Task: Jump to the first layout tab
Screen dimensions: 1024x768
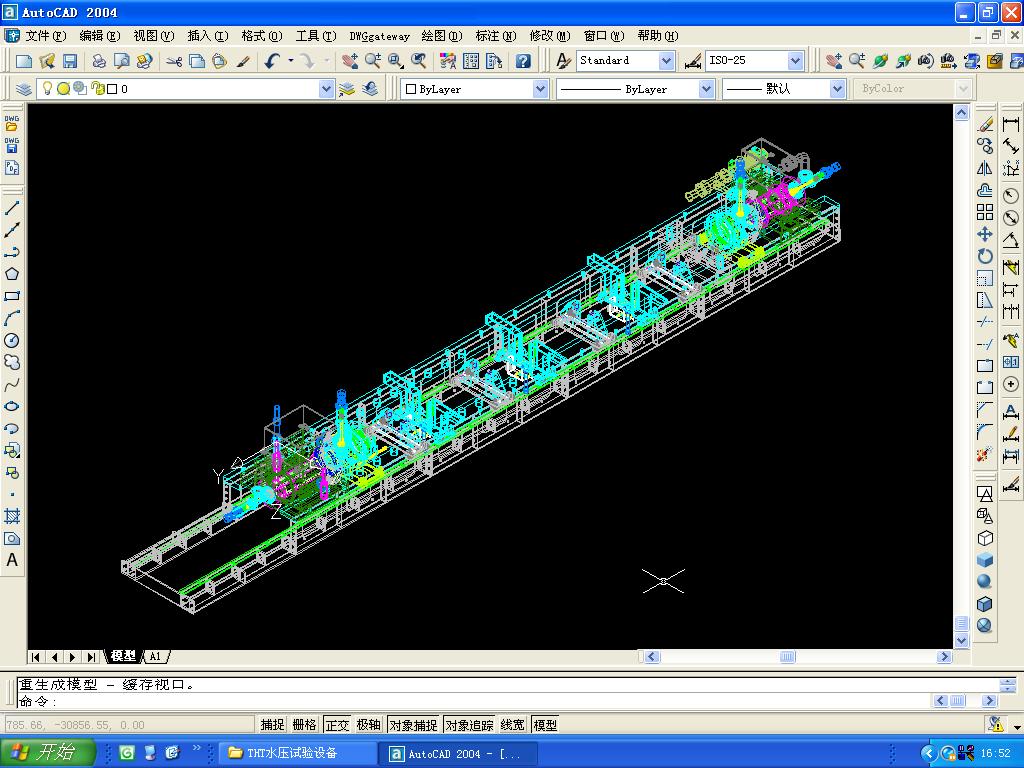Action: coord(35,656)
